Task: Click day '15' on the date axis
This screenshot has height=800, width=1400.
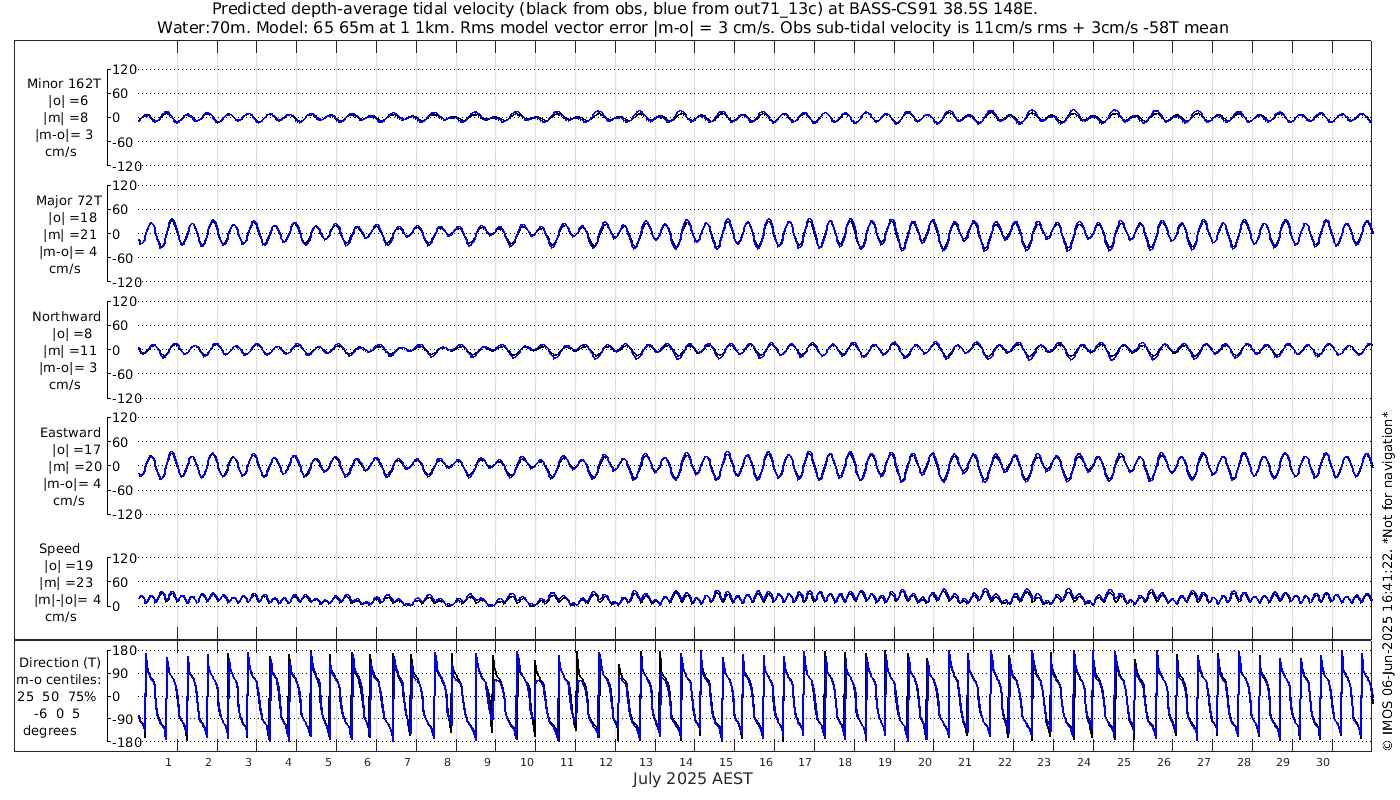Action: click(725, 762)
